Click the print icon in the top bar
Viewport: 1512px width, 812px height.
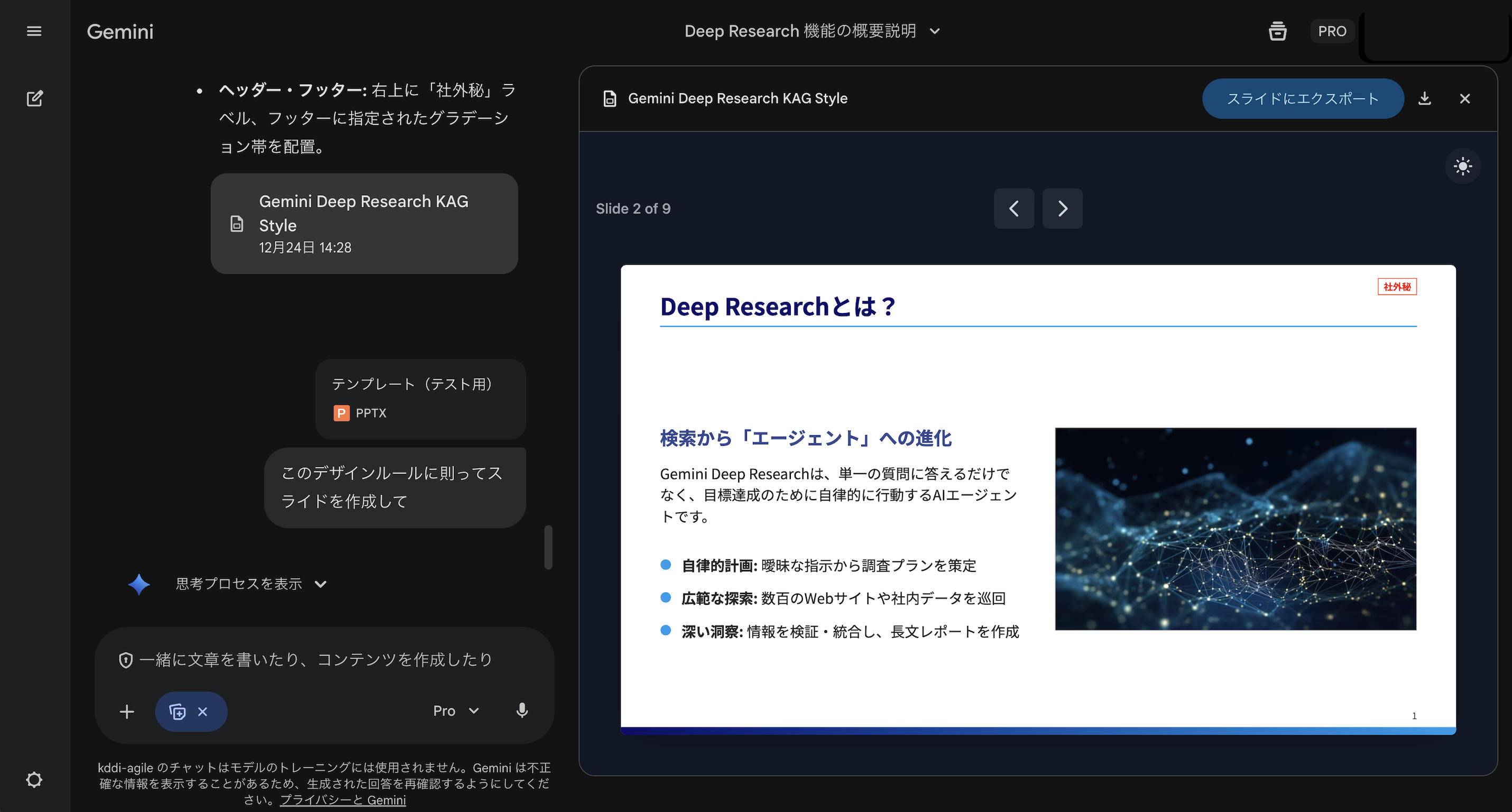tap(1278, 31)
